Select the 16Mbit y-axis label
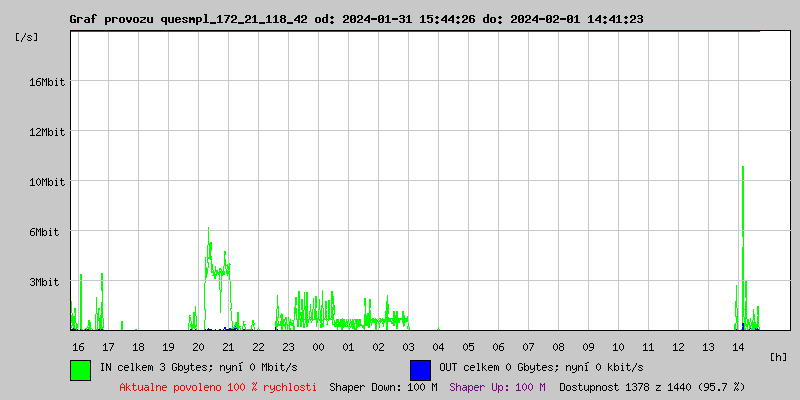 pyautogui.click(x=47, y=82)
